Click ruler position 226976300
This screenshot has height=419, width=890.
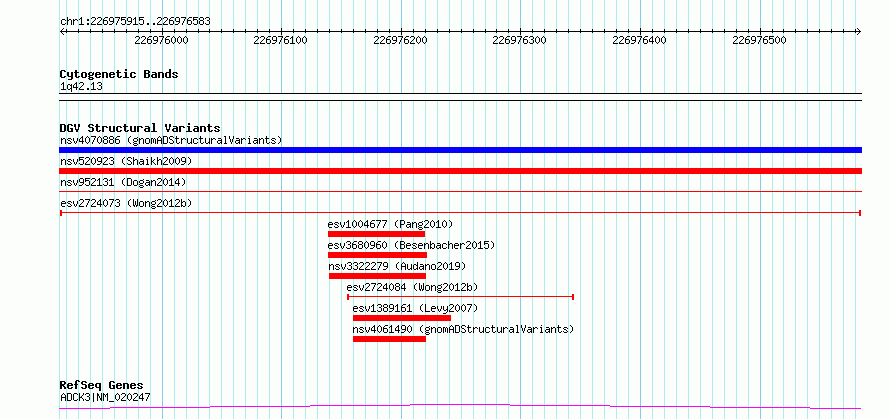coord(520,40)
